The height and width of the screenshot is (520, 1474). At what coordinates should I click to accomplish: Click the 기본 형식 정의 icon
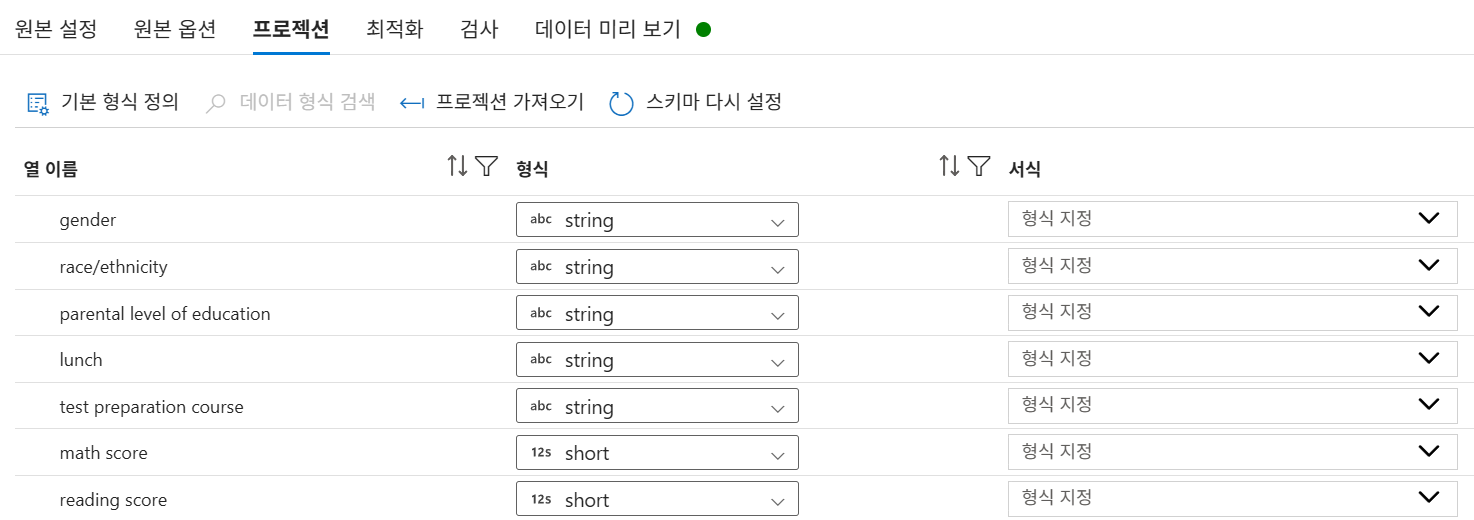click(x=37, y=103)
